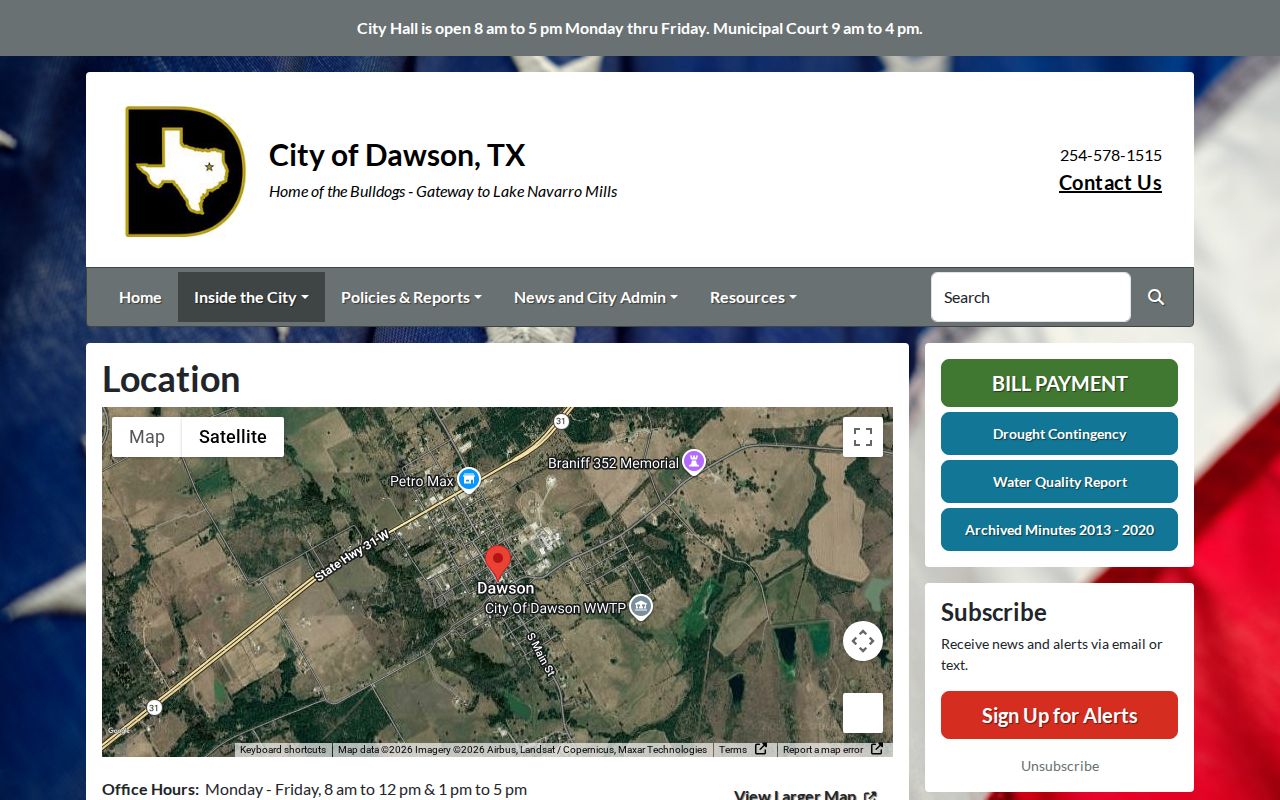Screen dimensions: 1280x800
Task: Click the City Of Dawson WWTP marker
Action: click(641, 607)
